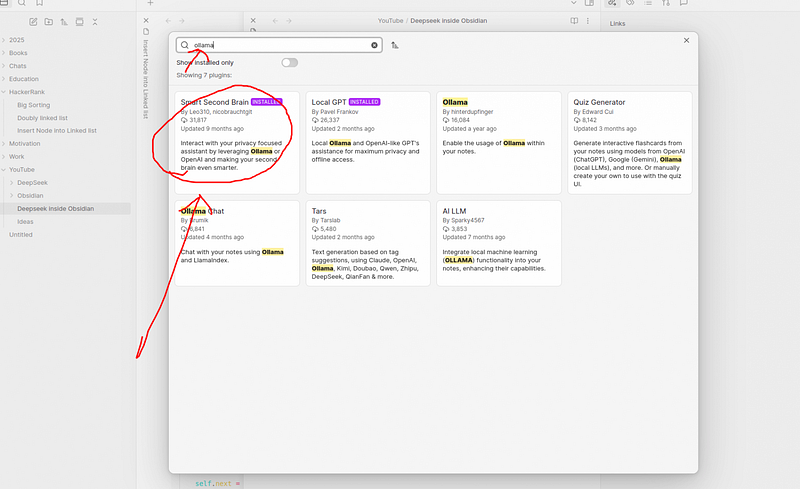Open the Tars plugin card

click(368, 243)
